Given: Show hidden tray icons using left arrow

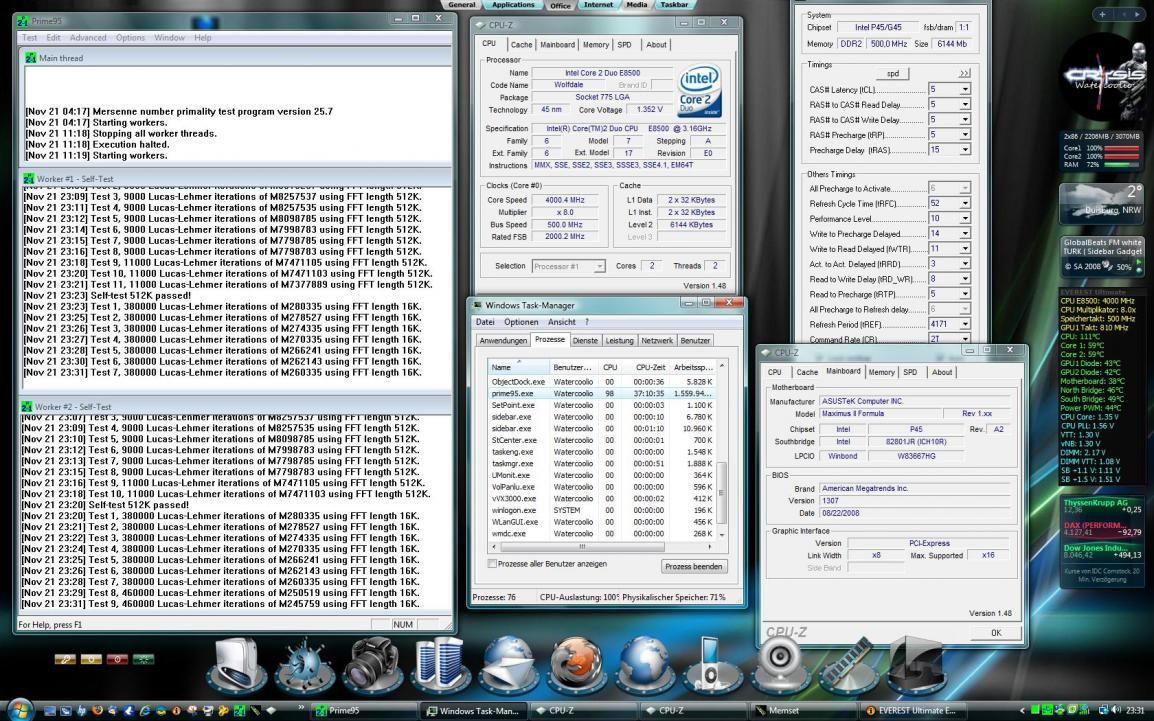Looking at the screenshot, I should click(x=1023, y=710).
